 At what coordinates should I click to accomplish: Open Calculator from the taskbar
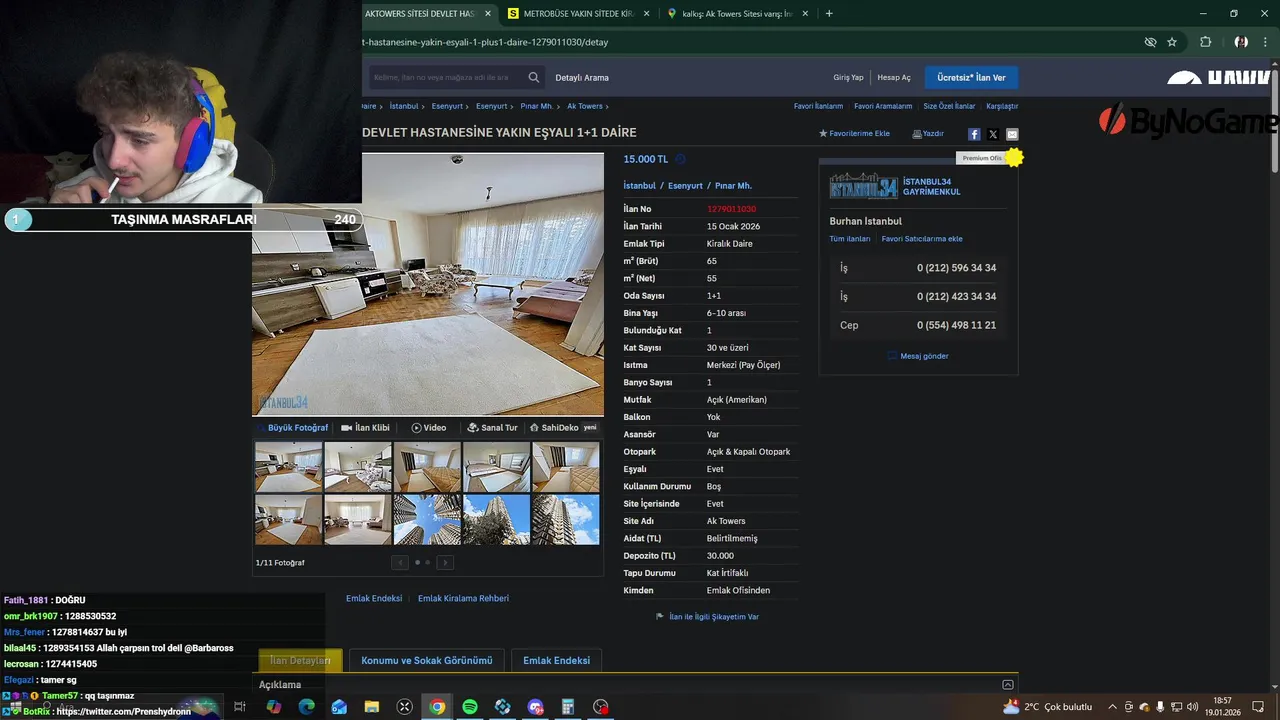tap(568, 707)
